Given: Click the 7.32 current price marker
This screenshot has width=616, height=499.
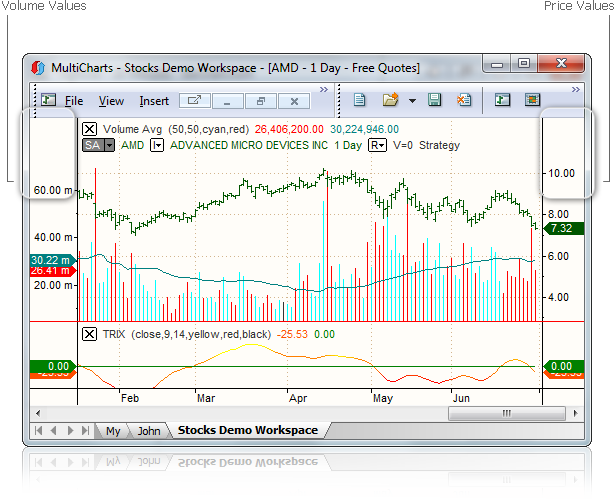Looking at the screenshot, I should point(560,228).
